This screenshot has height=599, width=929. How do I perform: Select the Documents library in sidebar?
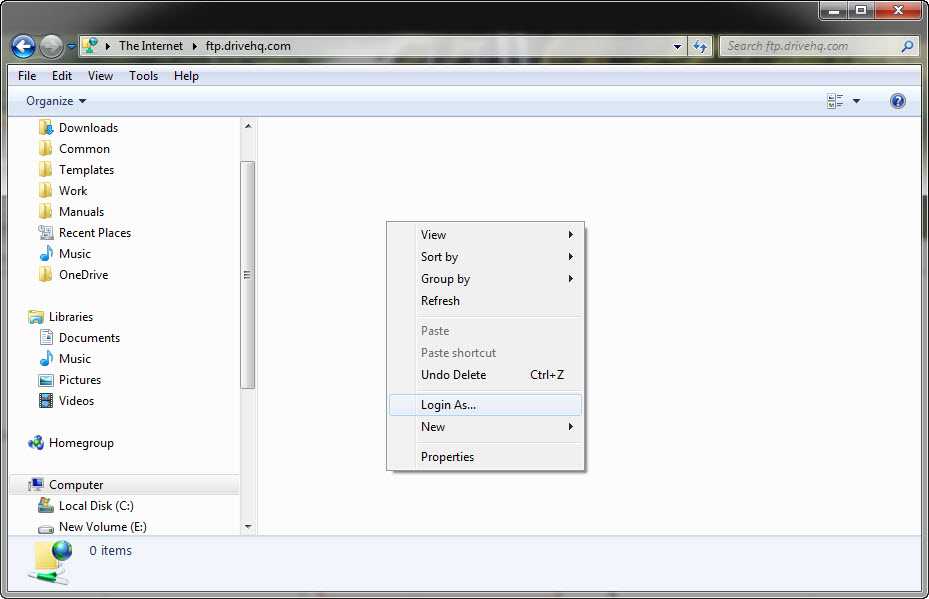click(89, 338)
